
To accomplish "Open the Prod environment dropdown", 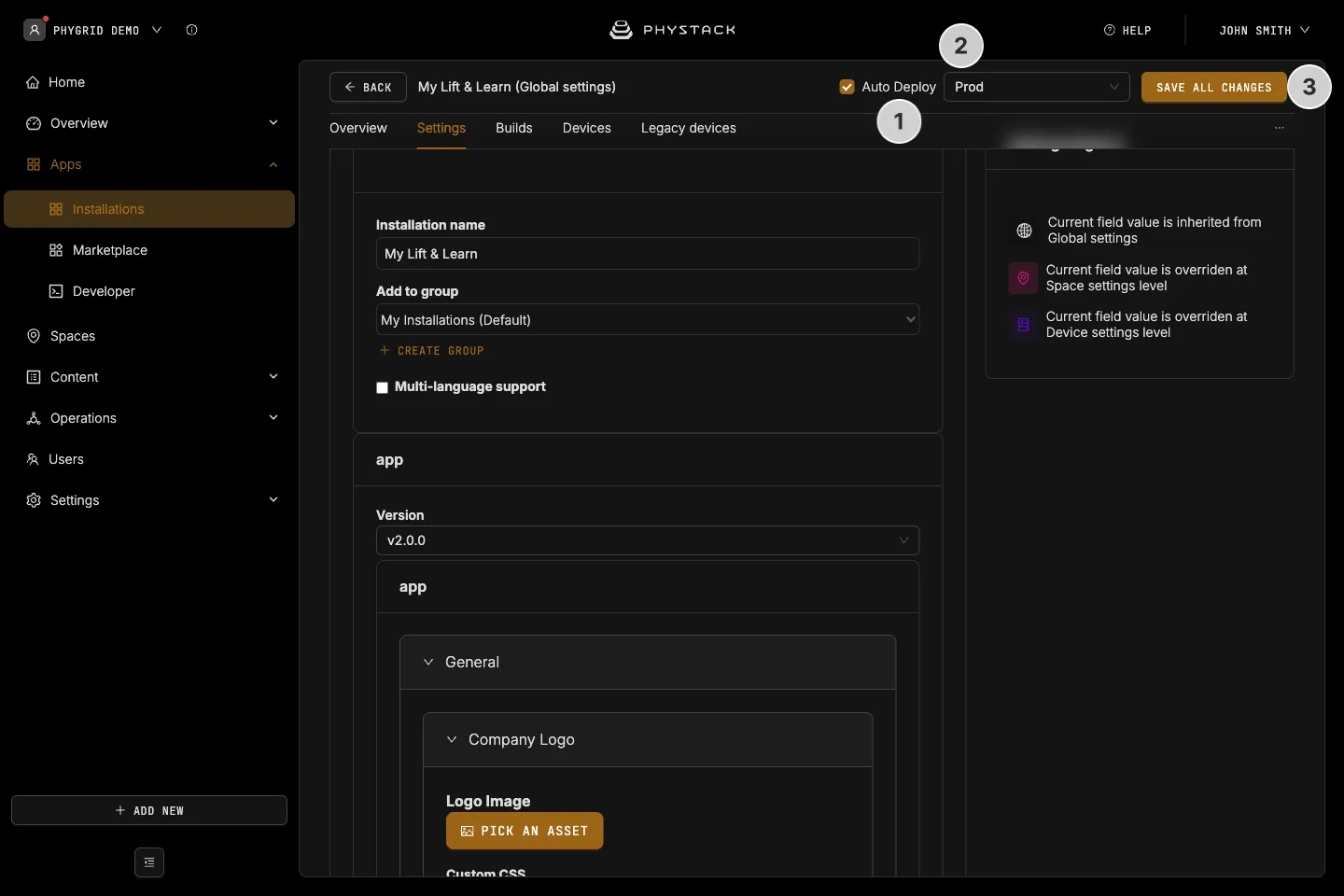I will pos(1037,87).
